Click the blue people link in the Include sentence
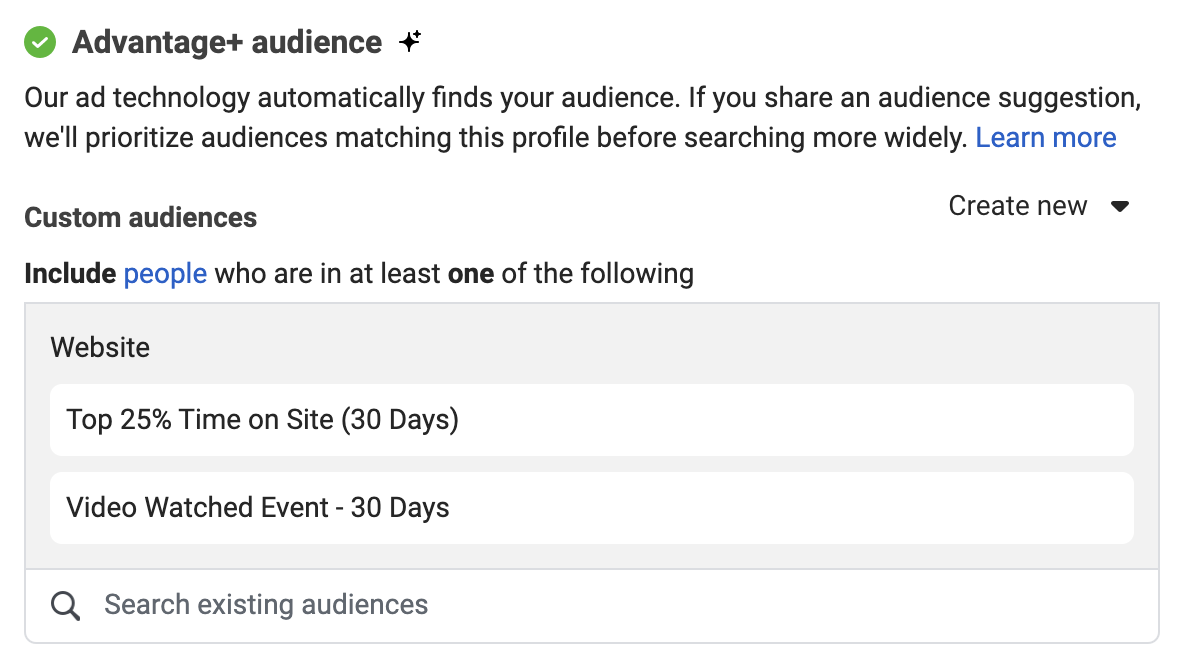 click(164, 273)
